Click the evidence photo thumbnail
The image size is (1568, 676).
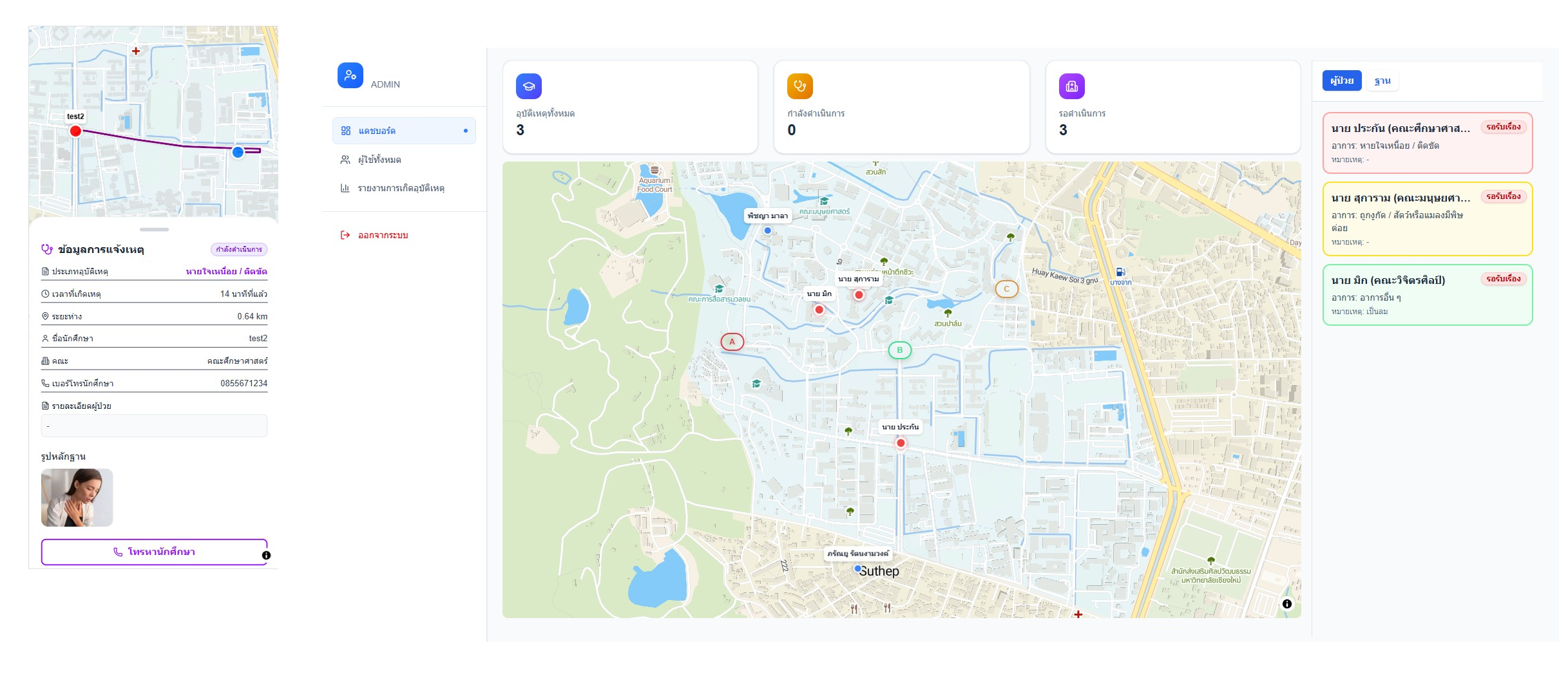(x=77, y=498)
